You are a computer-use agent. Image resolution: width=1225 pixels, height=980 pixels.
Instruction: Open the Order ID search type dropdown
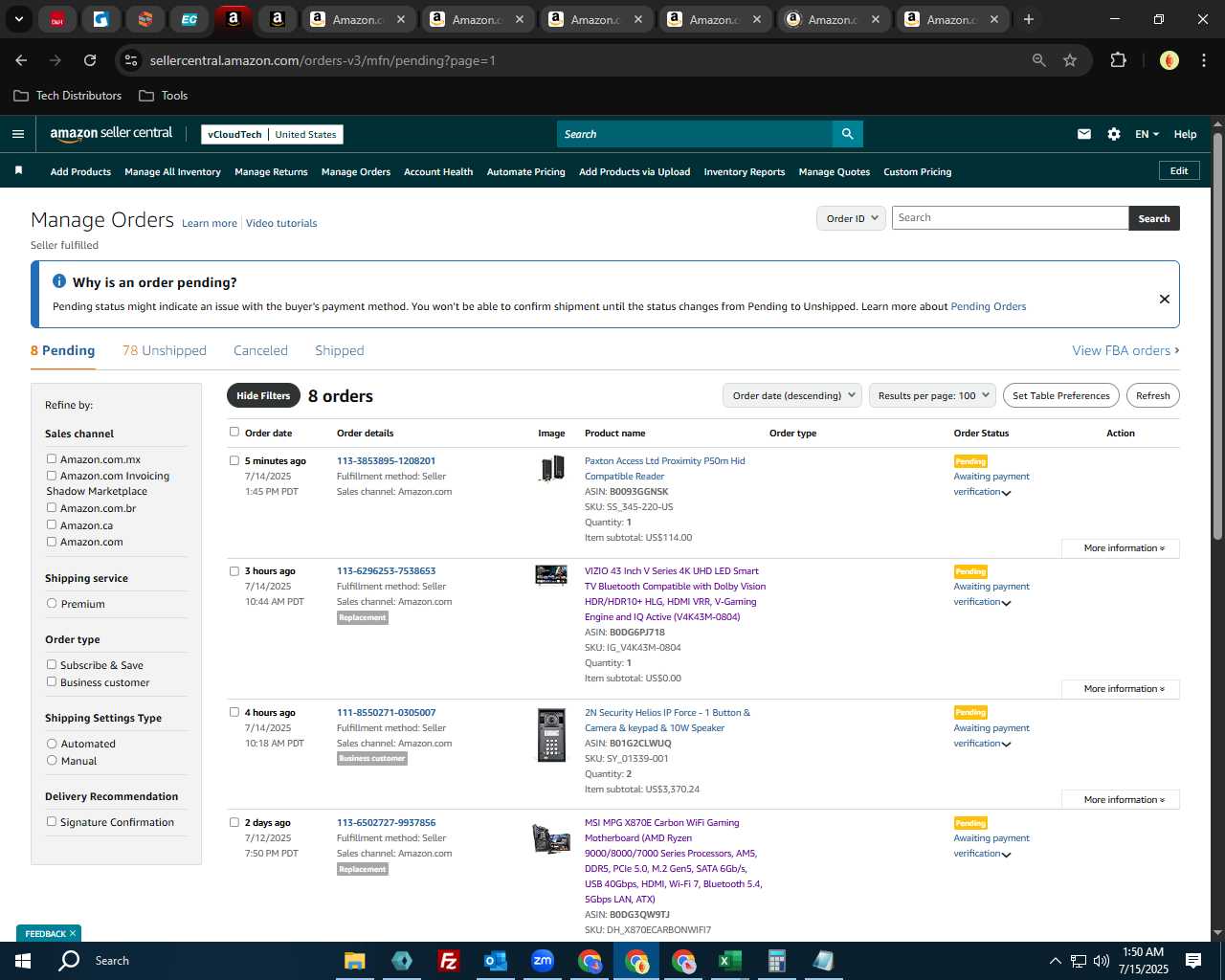pyautogui.click(x=851, y=218)
